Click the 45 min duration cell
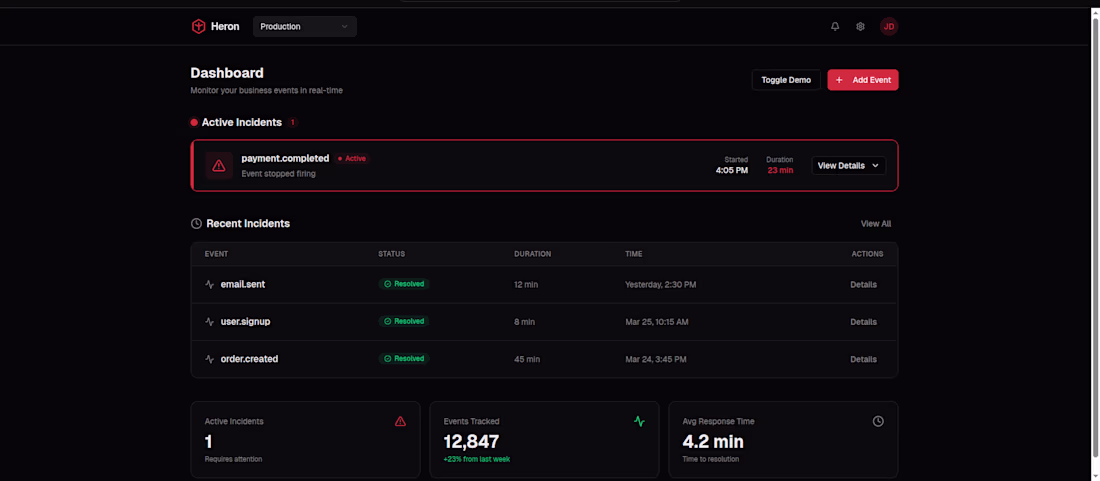The height and width of the screenshot is (481, 1100). coord(527,359)
